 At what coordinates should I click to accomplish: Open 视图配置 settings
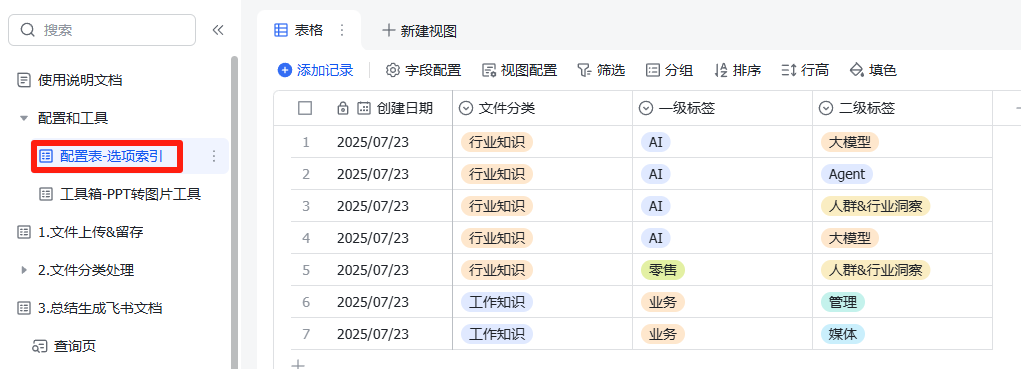(x=520, y=70)
